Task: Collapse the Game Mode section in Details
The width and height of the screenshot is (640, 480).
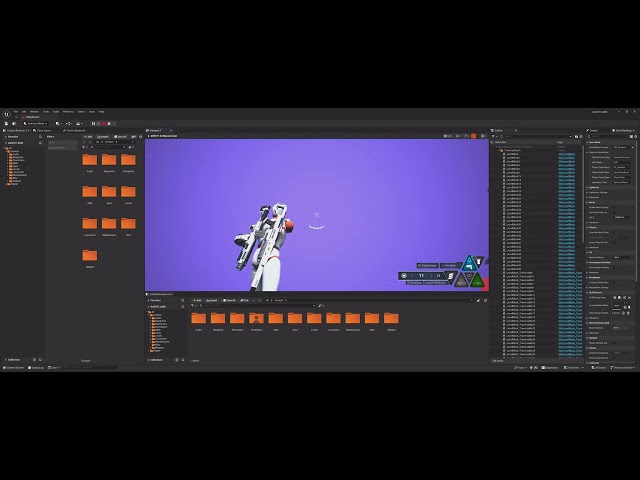Action: click(587, 142)
